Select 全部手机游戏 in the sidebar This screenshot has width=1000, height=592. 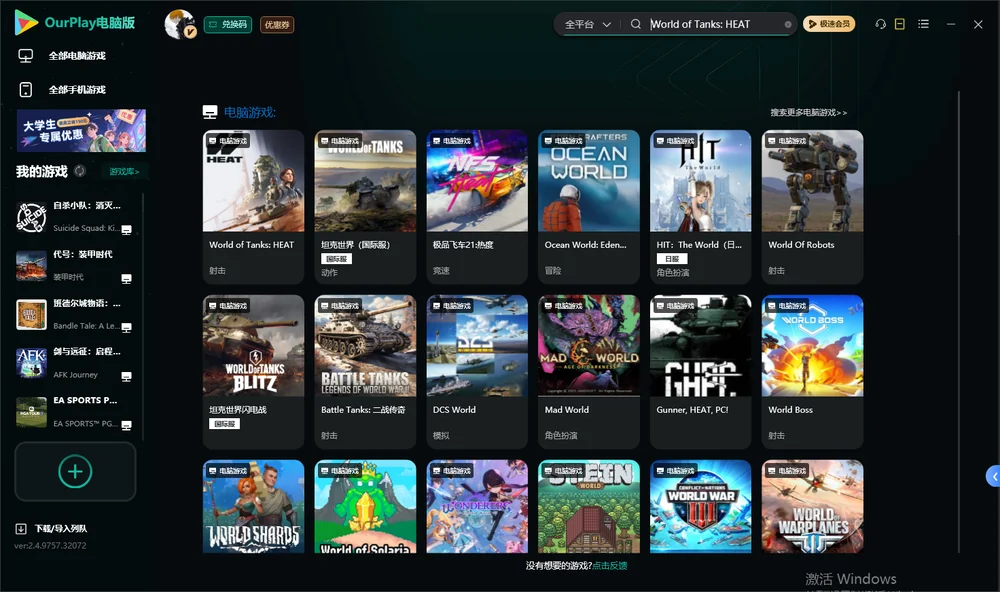(76, 90)
